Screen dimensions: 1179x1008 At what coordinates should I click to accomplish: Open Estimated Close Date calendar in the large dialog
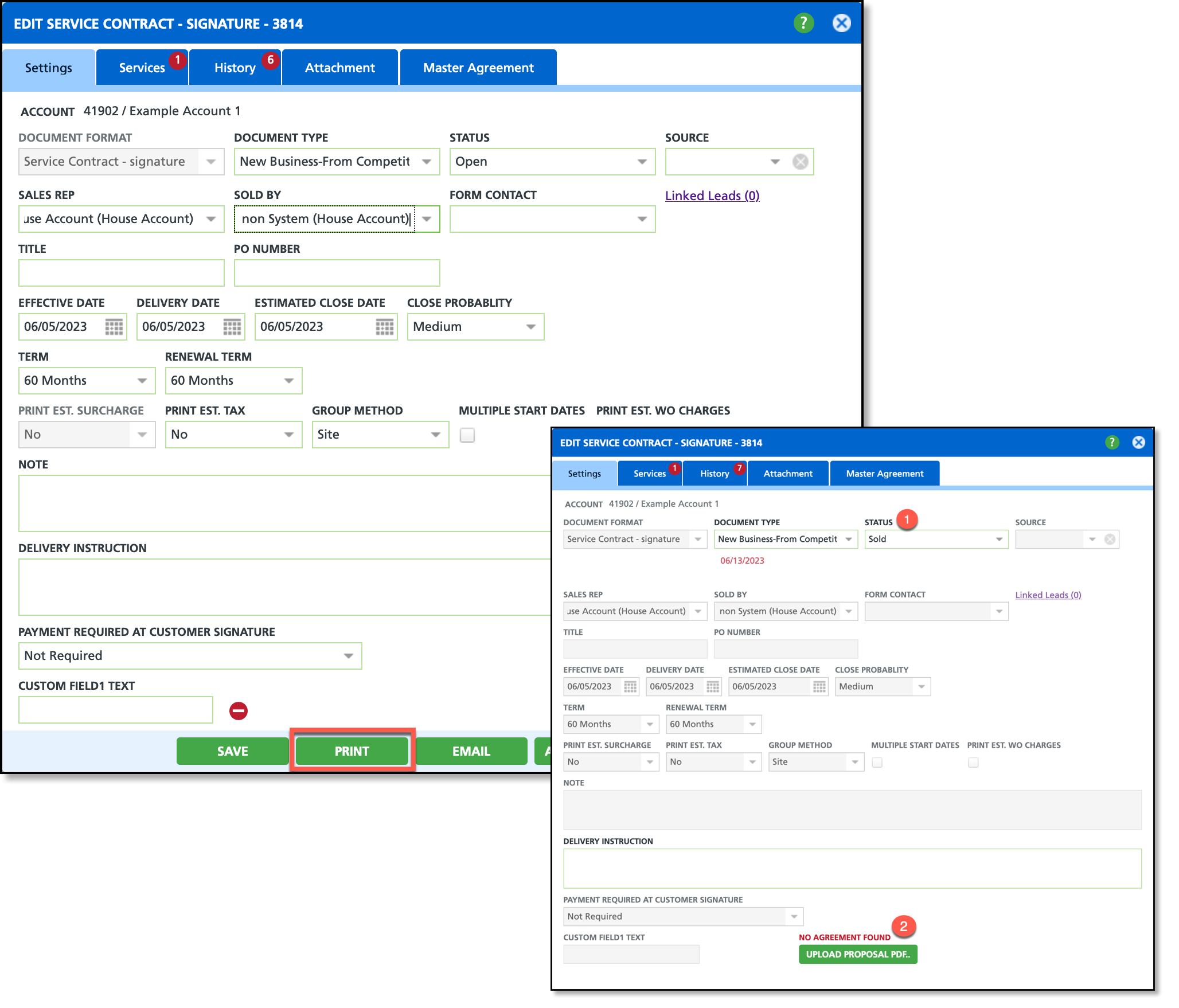coord(384,327)
